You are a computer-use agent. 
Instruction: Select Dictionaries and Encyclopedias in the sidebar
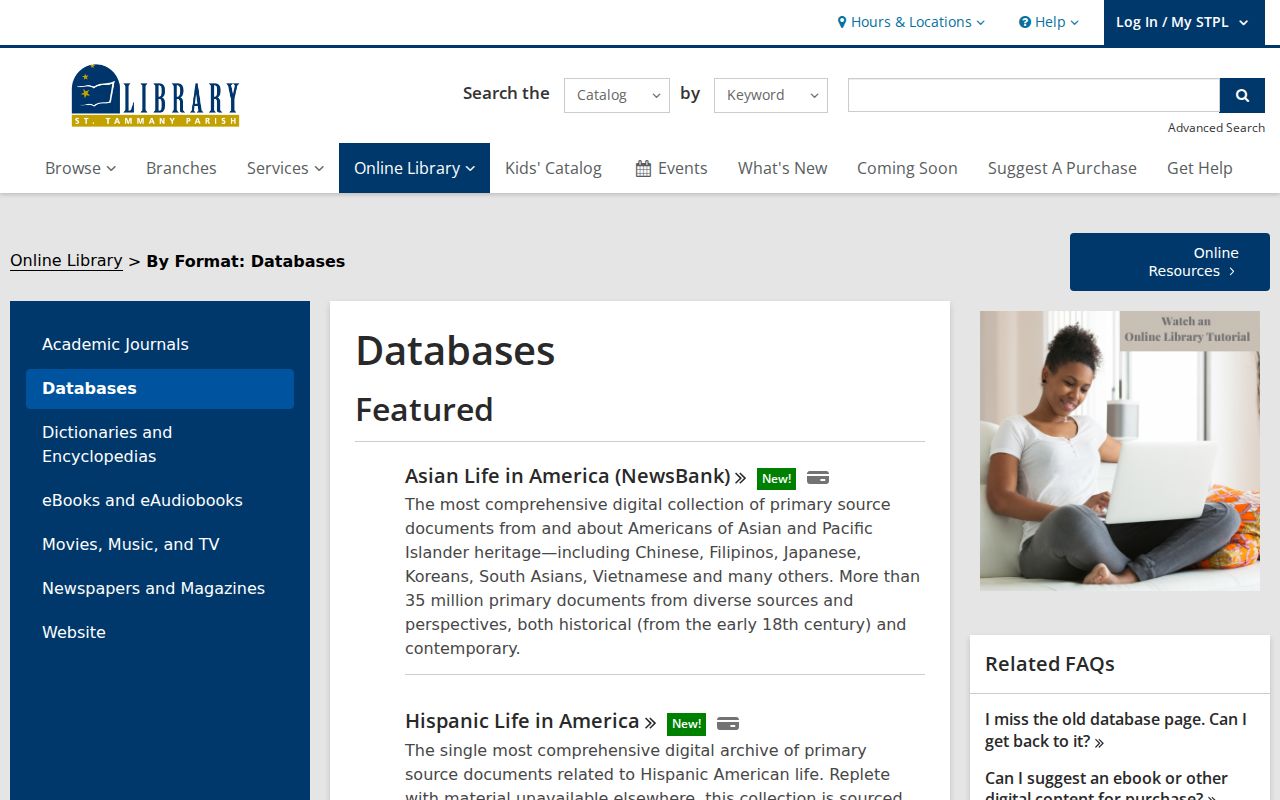(x=160, y=444)
